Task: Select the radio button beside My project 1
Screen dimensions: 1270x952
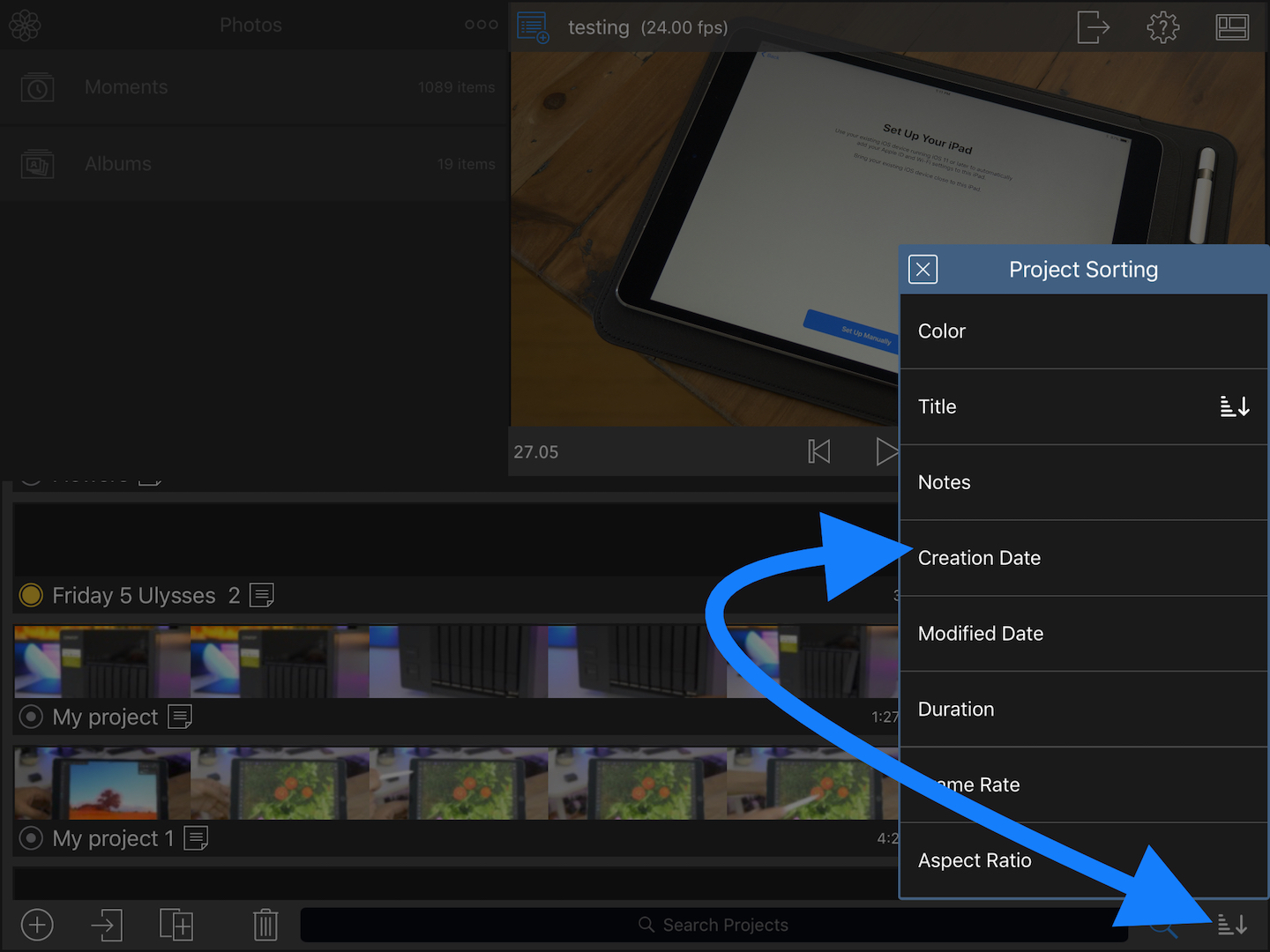Action: 31,838
